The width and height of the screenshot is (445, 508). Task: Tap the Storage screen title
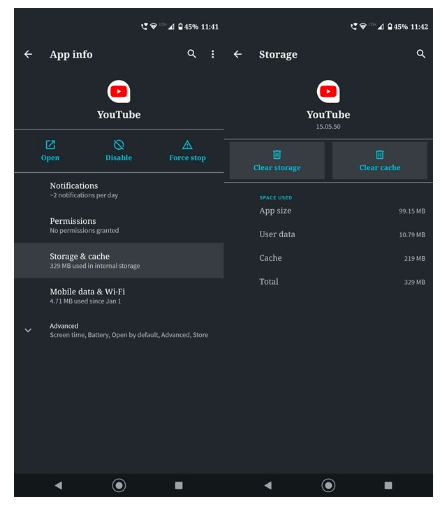coord(278,54)
